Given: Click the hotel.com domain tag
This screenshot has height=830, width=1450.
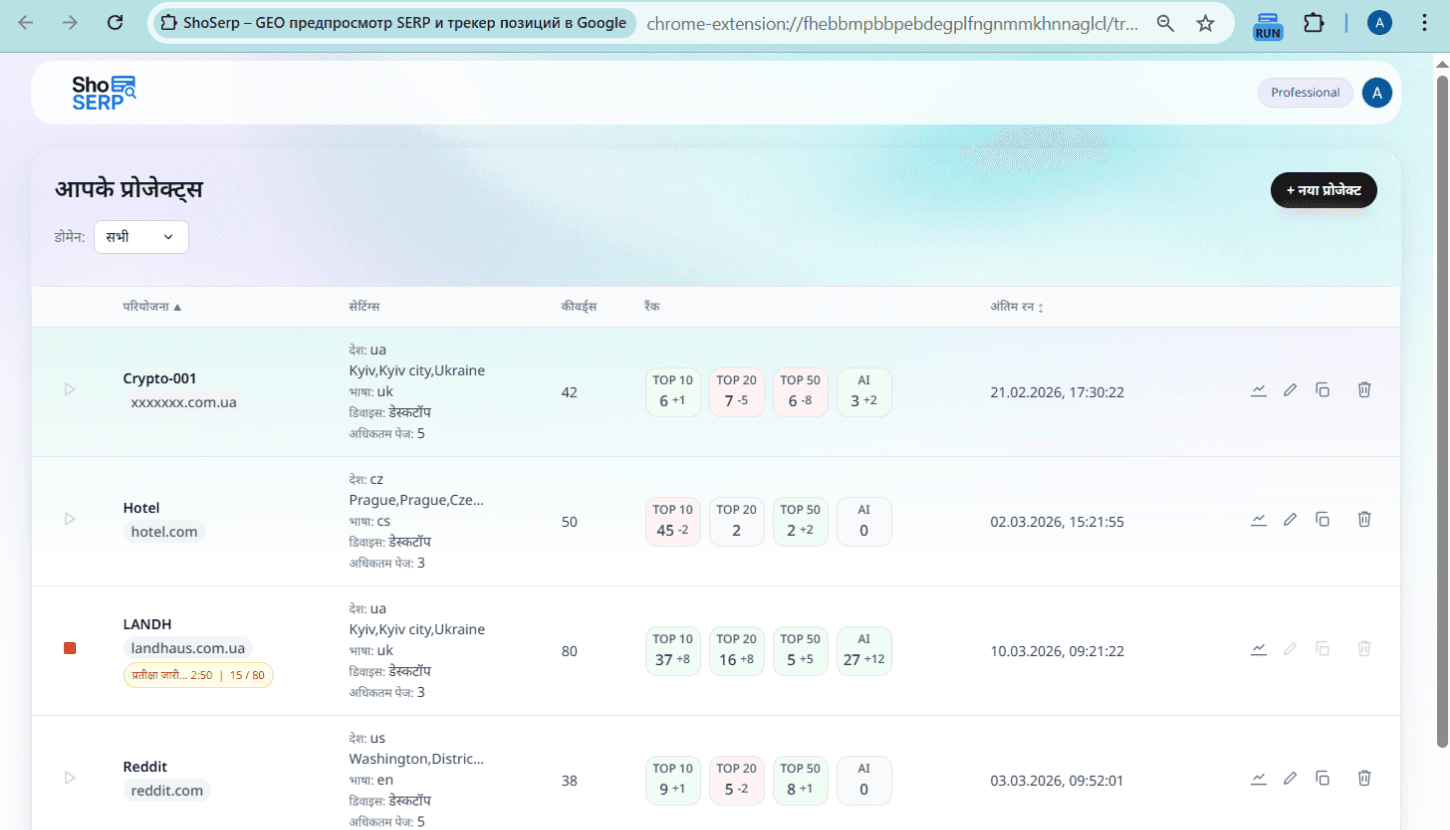Looking at the screenshot, I should point(164,532).
